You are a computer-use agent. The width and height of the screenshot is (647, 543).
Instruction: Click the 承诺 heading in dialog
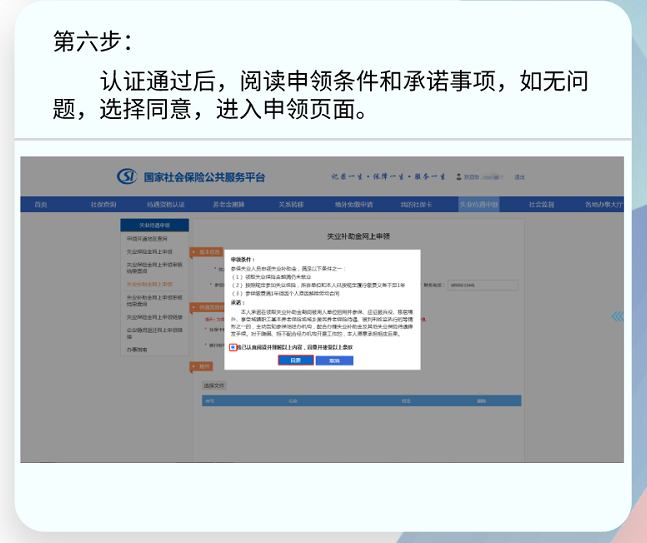click(238, 303)
